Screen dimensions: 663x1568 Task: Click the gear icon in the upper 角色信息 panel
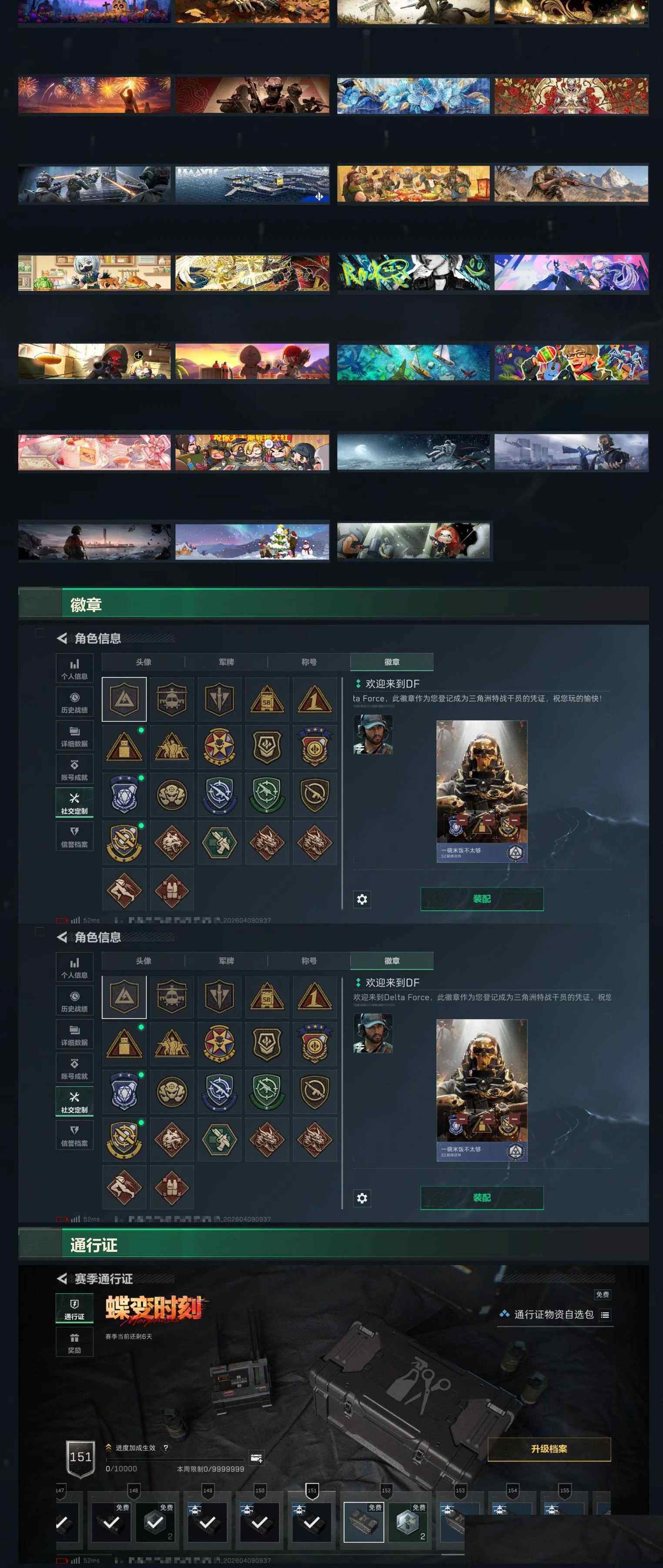(362, 899)
